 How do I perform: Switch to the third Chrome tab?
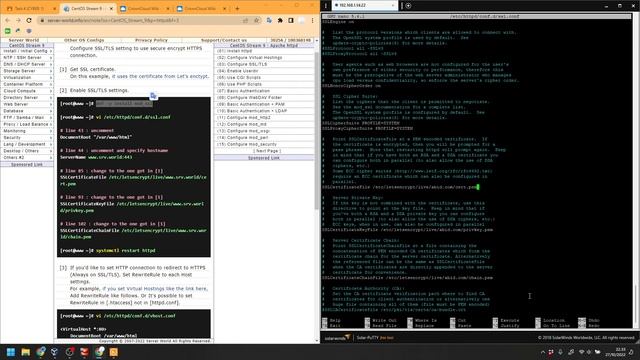[x=144, y=8]
